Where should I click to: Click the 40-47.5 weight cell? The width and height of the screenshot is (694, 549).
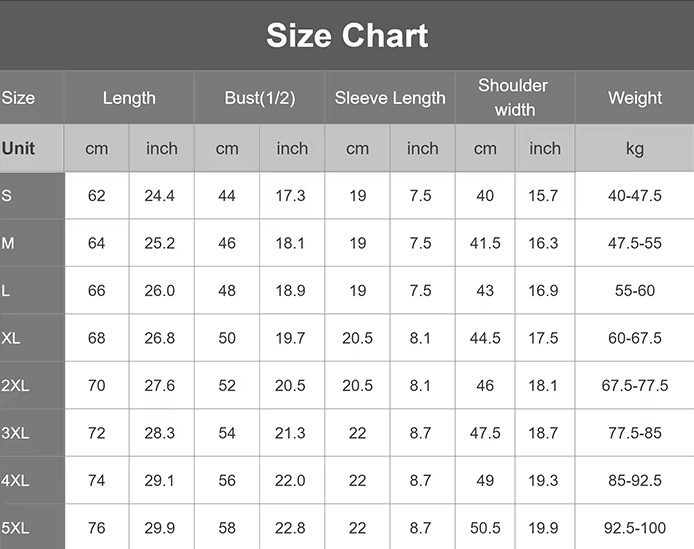click(x=634, y=196)
